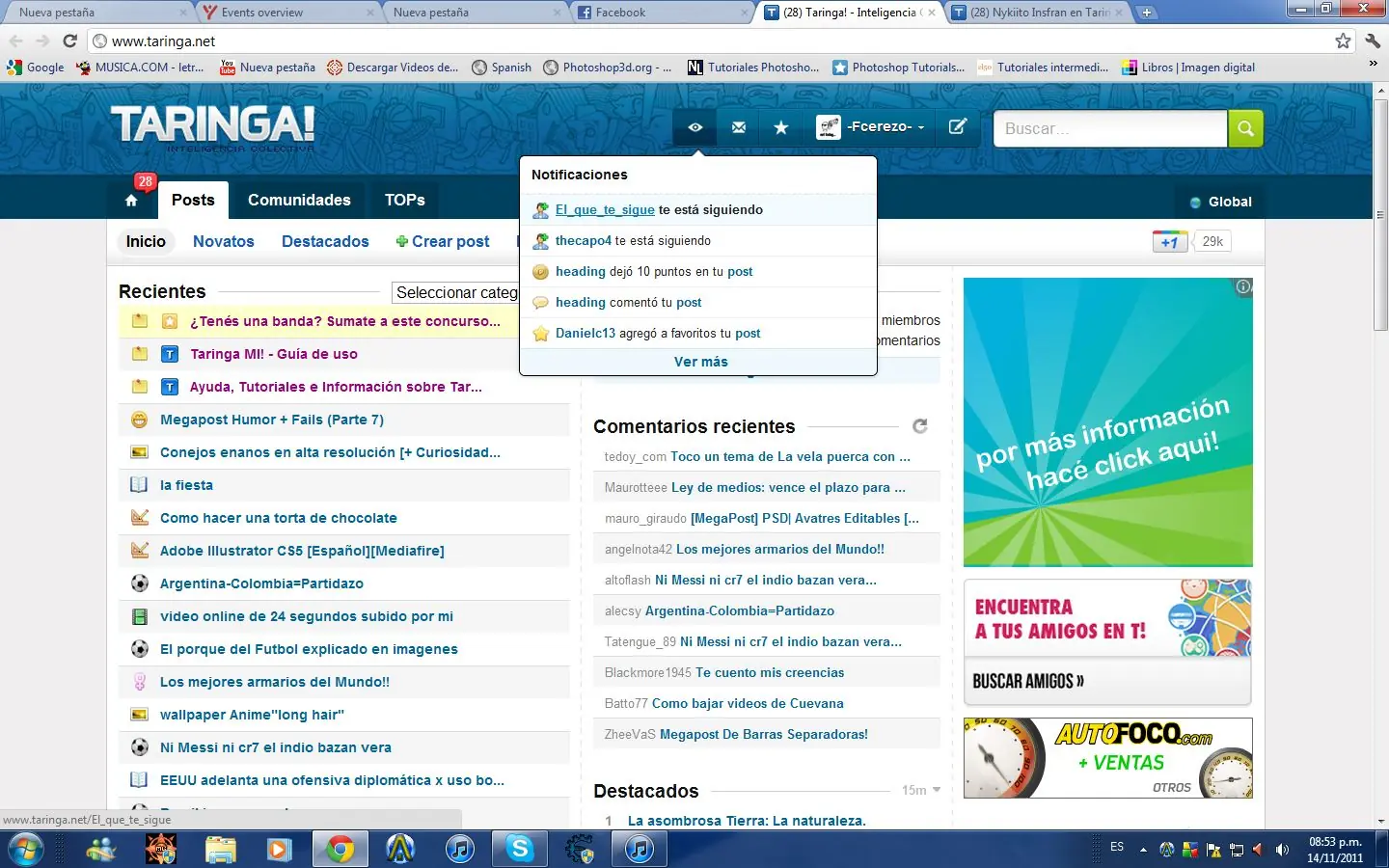Open the -Fcerezo- user menu
This screenshot has width=1389, height=868.
tap(871, 127)
